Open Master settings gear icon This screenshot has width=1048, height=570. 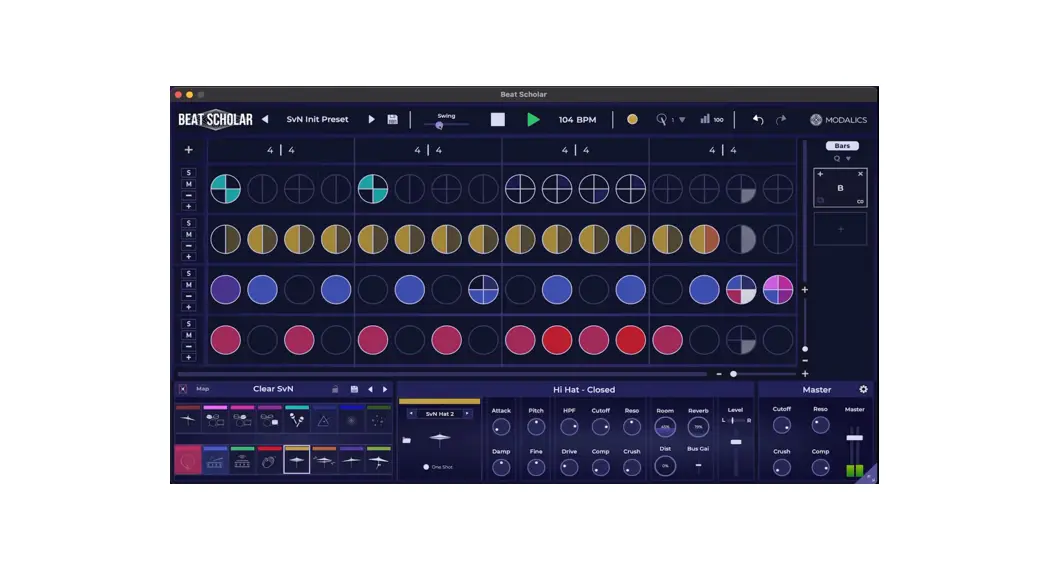tap(863, 389)
